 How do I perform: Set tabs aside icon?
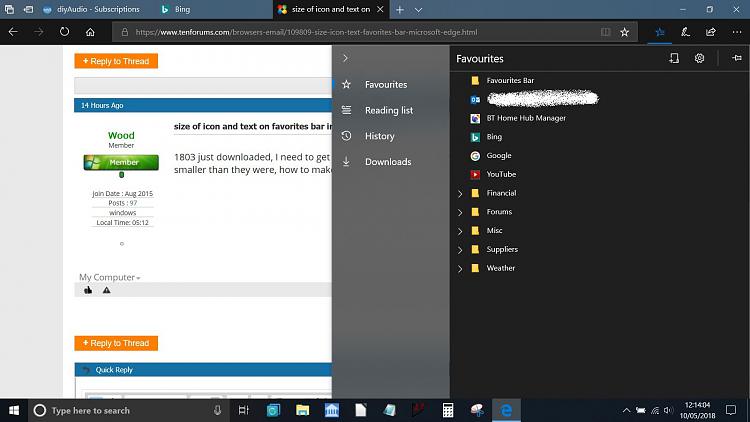(28, 9)
